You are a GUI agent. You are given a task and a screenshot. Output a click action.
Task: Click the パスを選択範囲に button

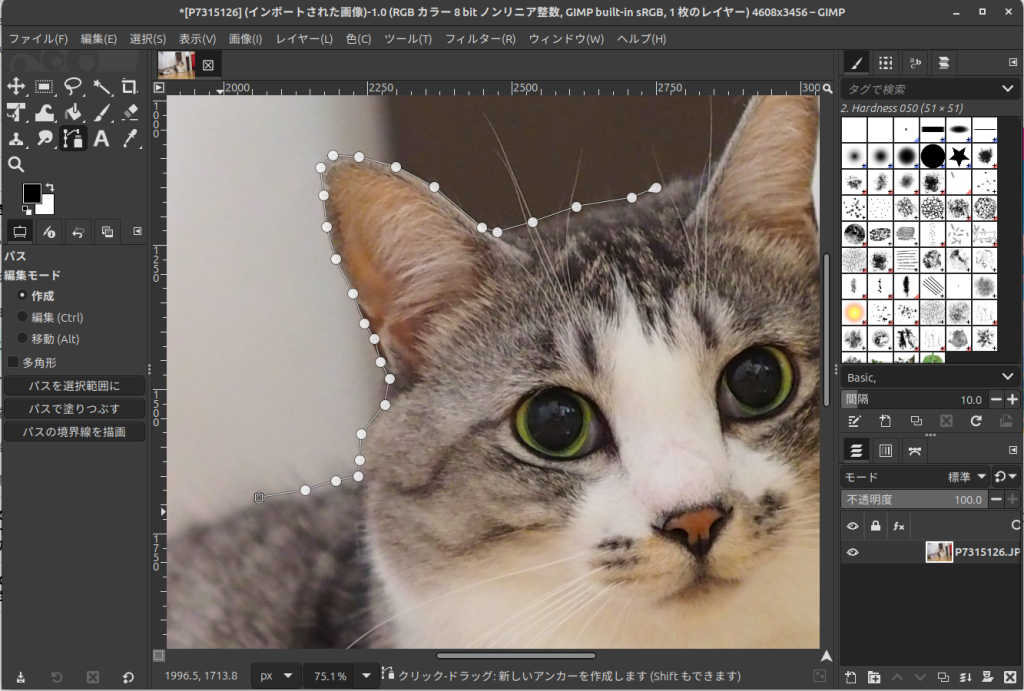point(74,386)
